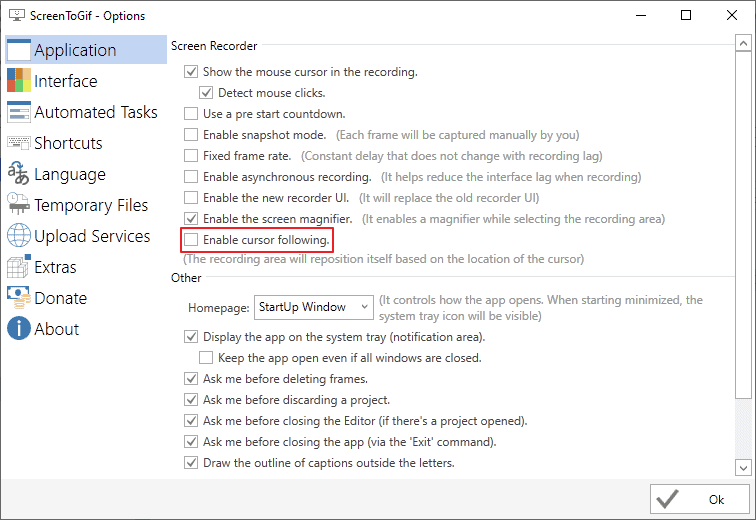Toggle Ask me before closing the Editor

(x=191, y=421)
